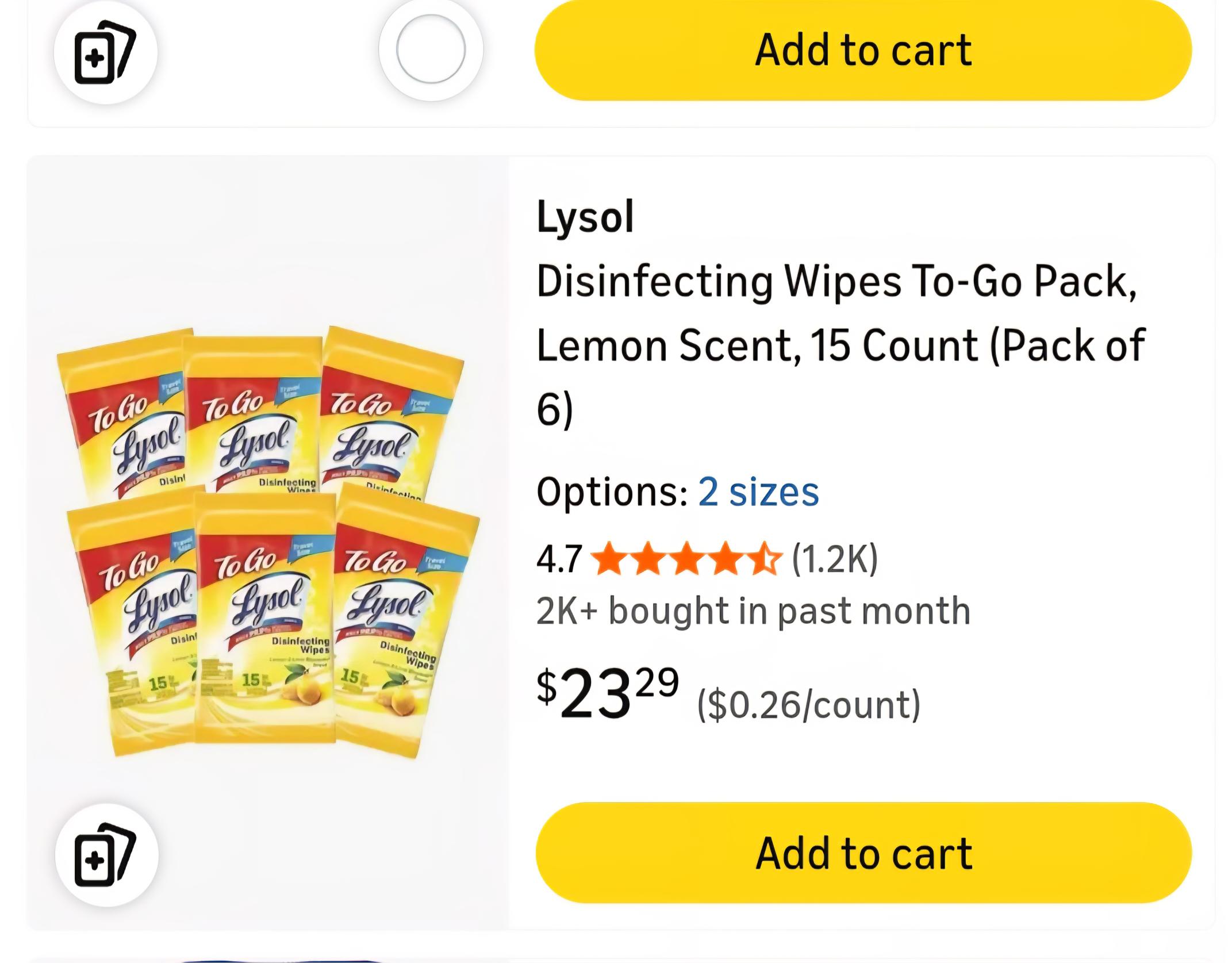Click the 2K+ bought in past month text
Image resolution: width=1232 pixels, height=963 pixels.
tap(753, 611)
